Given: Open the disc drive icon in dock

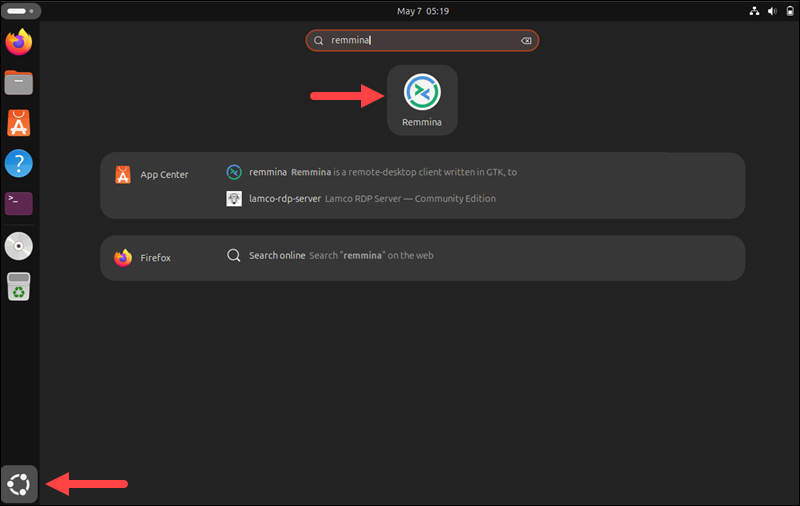Looking at the screenshot, I should 19,246.
